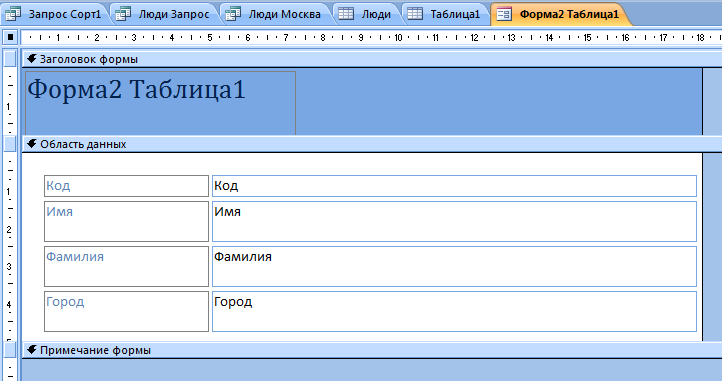
Task: Switch to the Люди Москва tab
Action: (x=275, y=14)
